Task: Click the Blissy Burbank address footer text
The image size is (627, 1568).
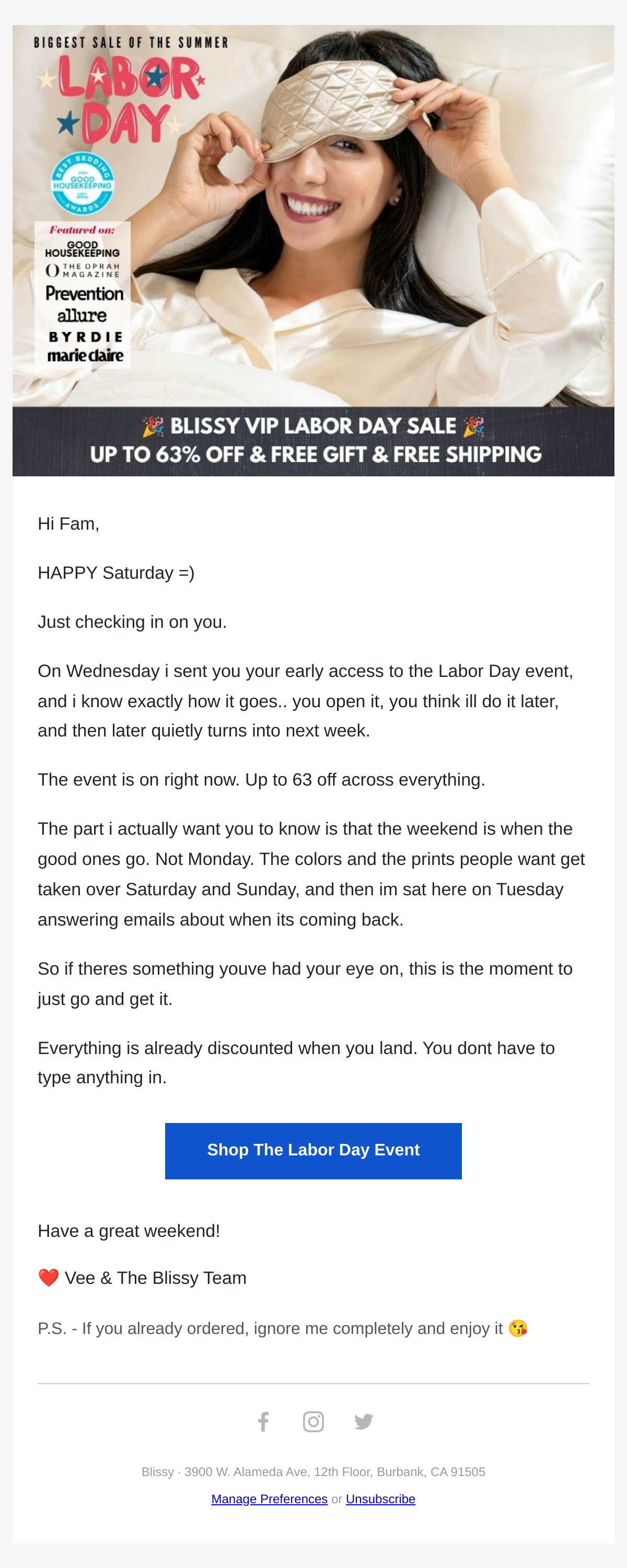Action: [313, 1472]
